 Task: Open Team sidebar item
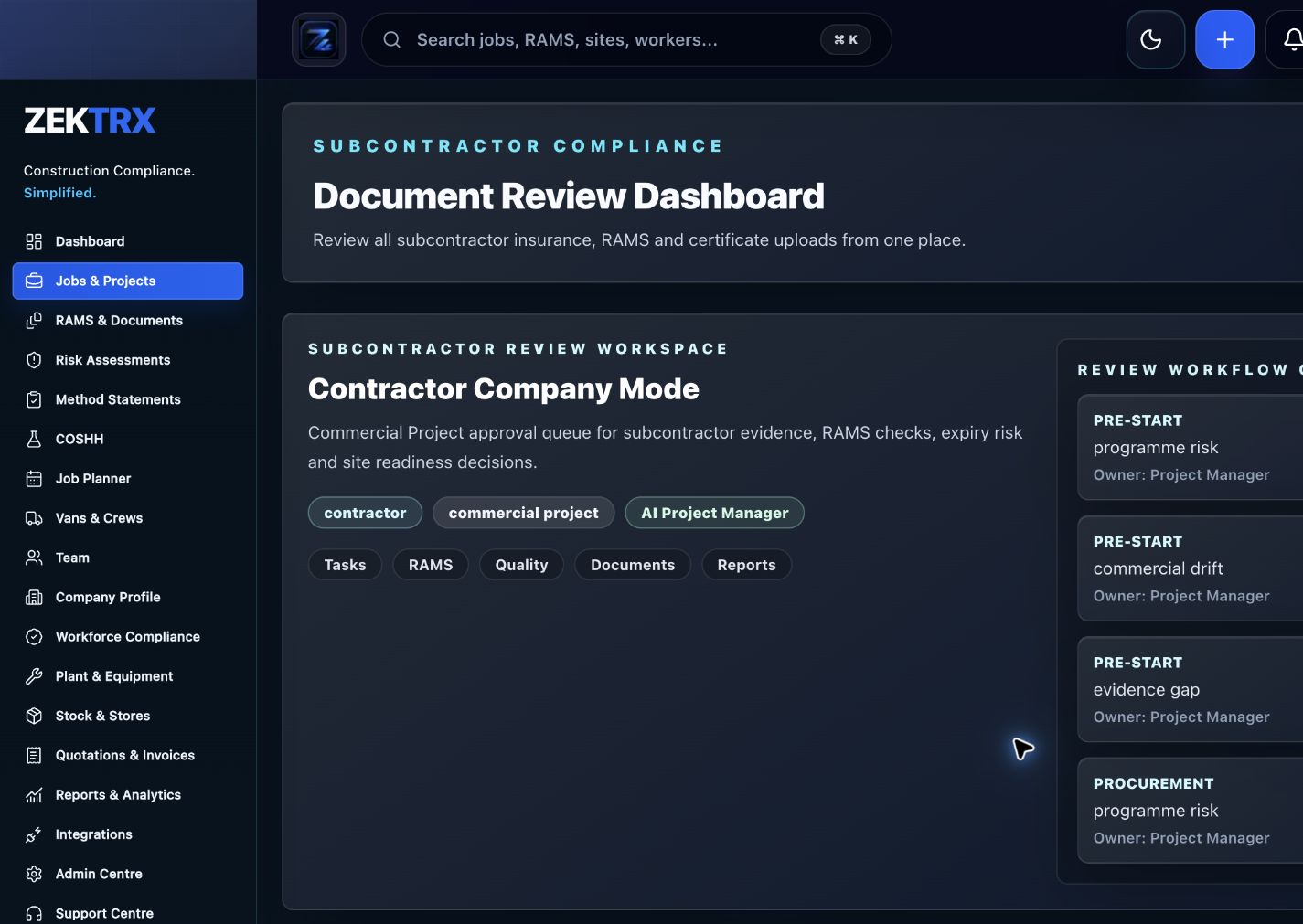click(x=128, y=558)
